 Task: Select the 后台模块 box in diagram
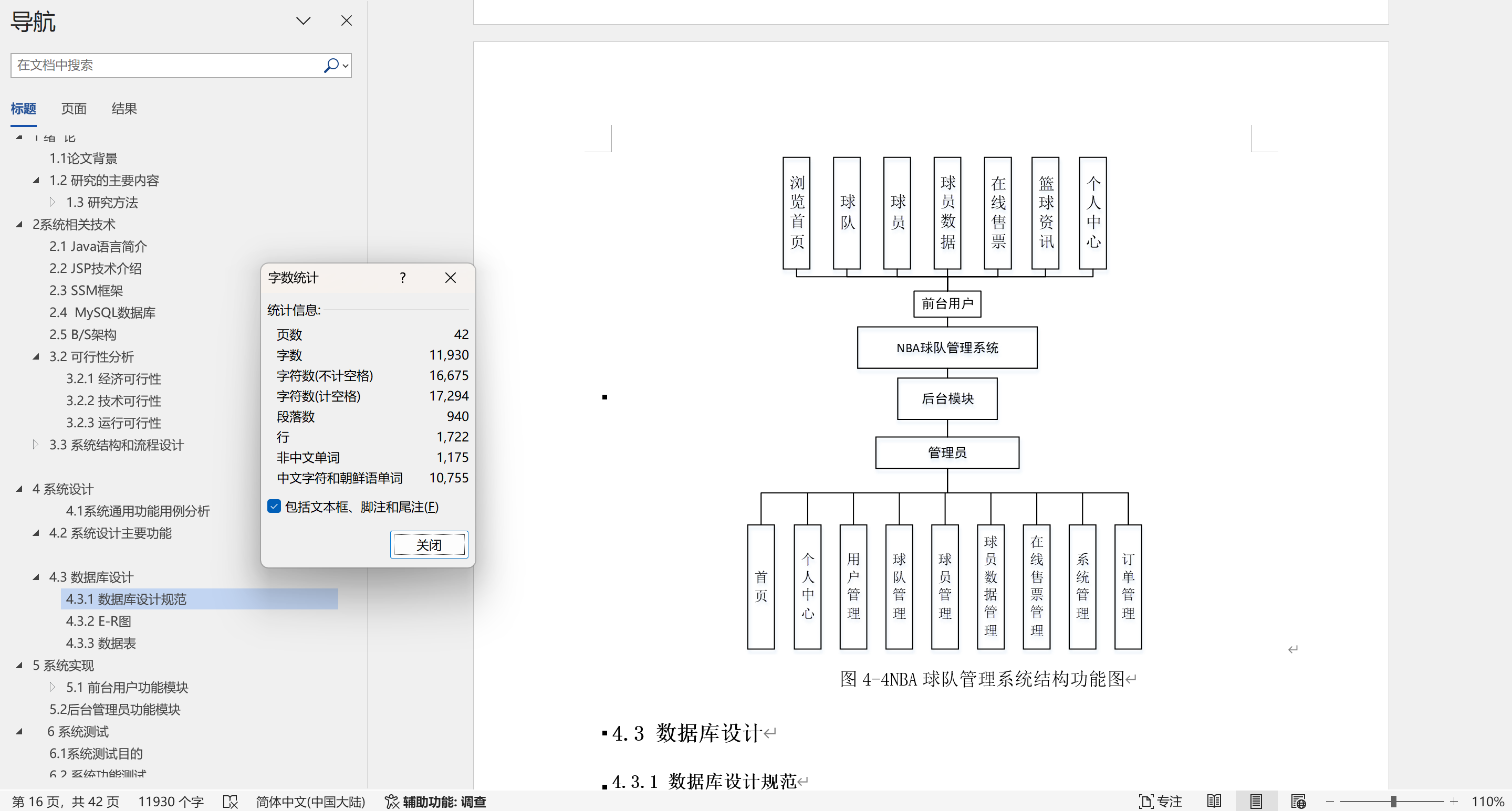tap(947, 398)
